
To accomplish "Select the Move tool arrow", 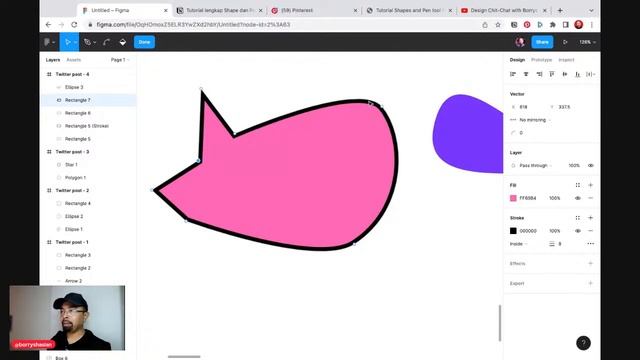I will click(67, 42).
